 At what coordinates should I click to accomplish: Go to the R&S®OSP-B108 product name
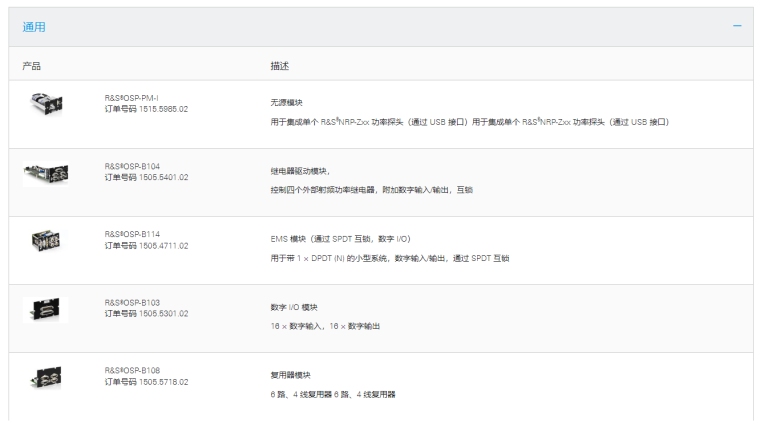pos(132,370)
